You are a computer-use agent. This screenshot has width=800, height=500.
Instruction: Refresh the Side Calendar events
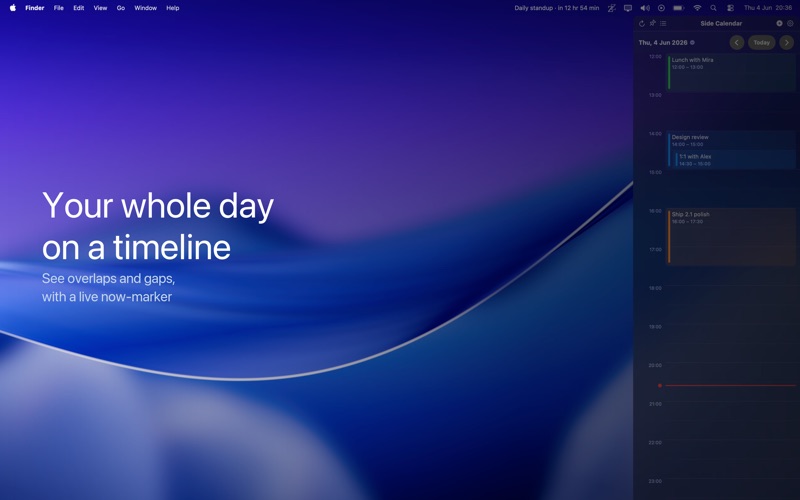pyautogui.click(x=642, y=23)
